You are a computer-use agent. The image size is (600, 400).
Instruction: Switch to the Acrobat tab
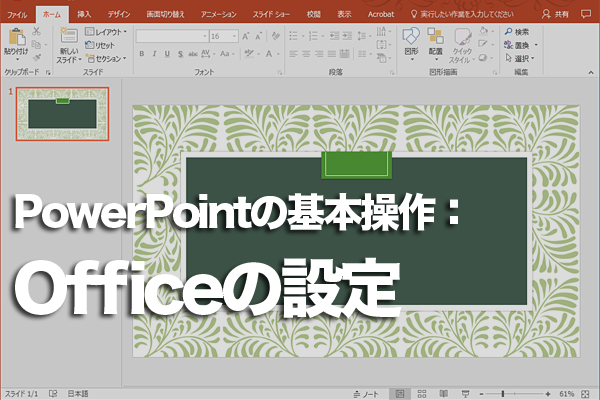click(381, 15)
